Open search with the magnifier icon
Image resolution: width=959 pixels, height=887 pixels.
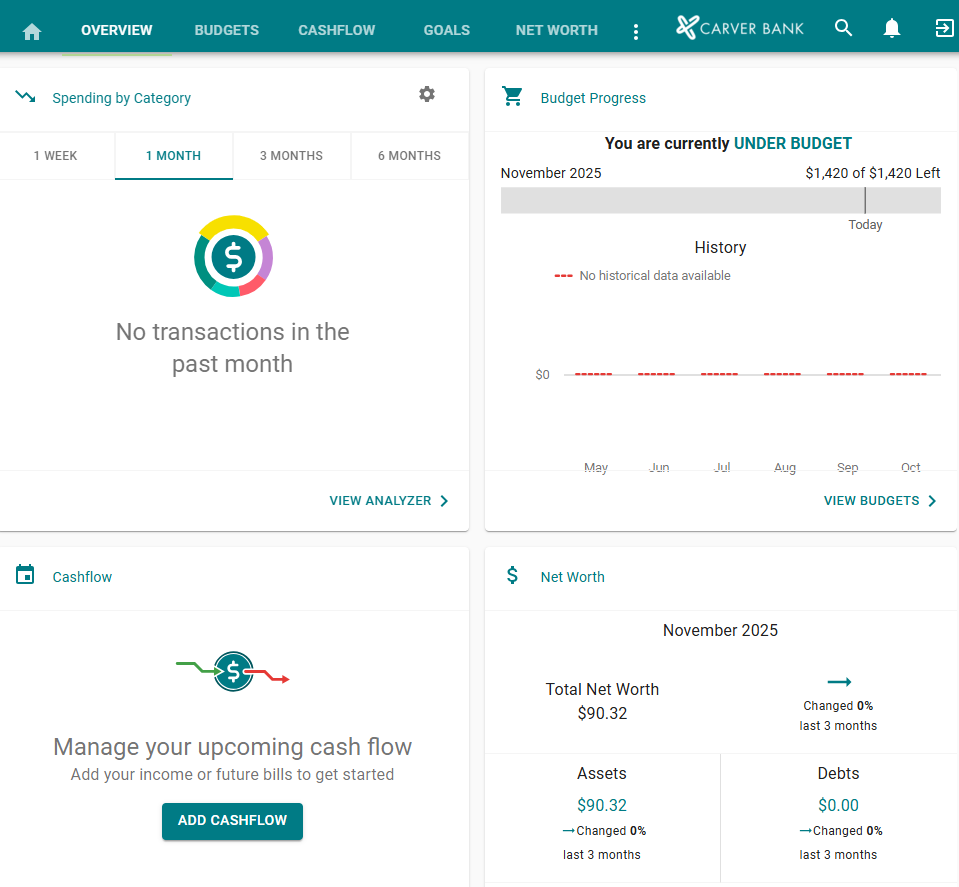[x=844, y=28]
